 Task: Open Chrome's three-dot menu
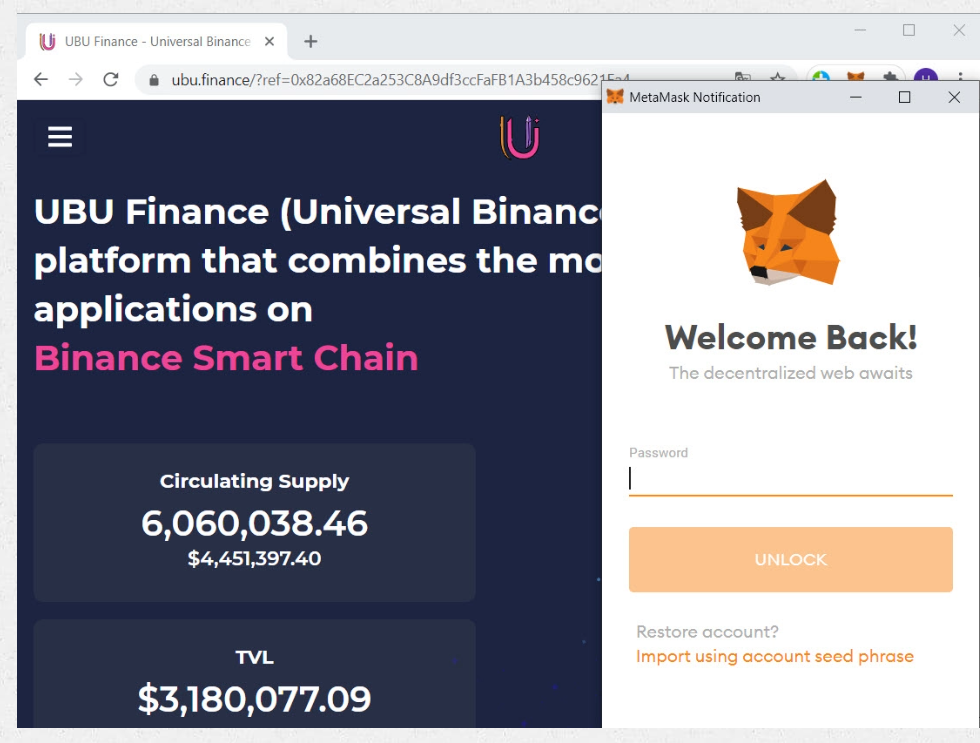click(x=960, y=76)
